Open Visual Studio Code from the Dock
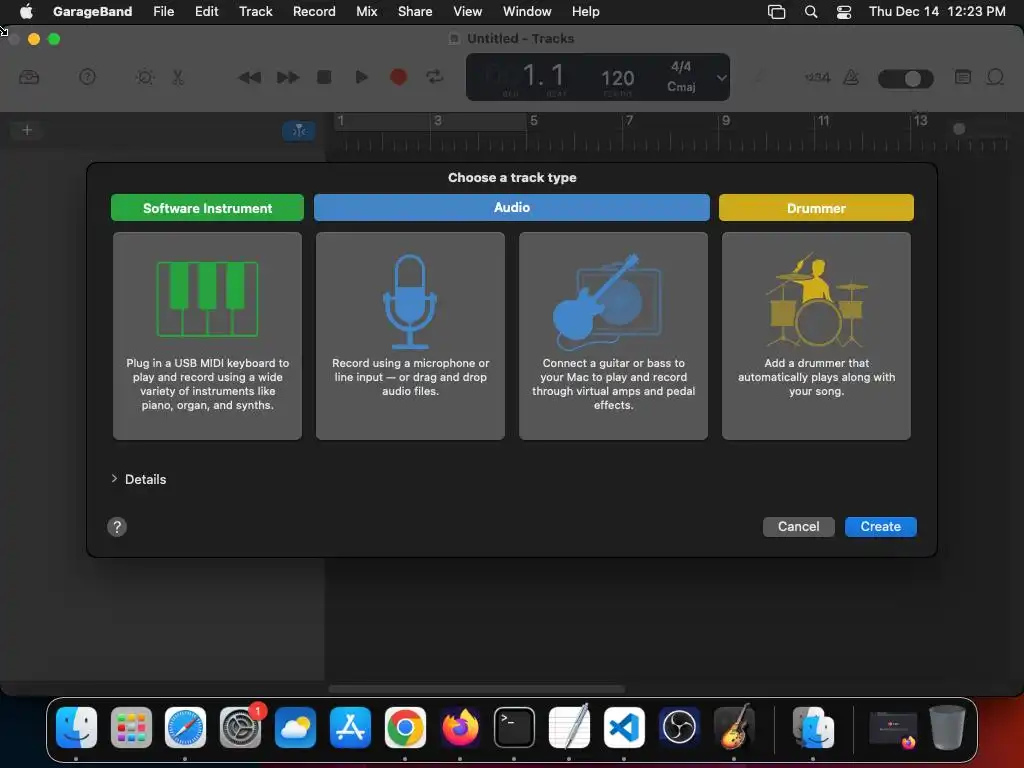The width and height of the screenshot is (1024, 768). (x=624, y=727)
